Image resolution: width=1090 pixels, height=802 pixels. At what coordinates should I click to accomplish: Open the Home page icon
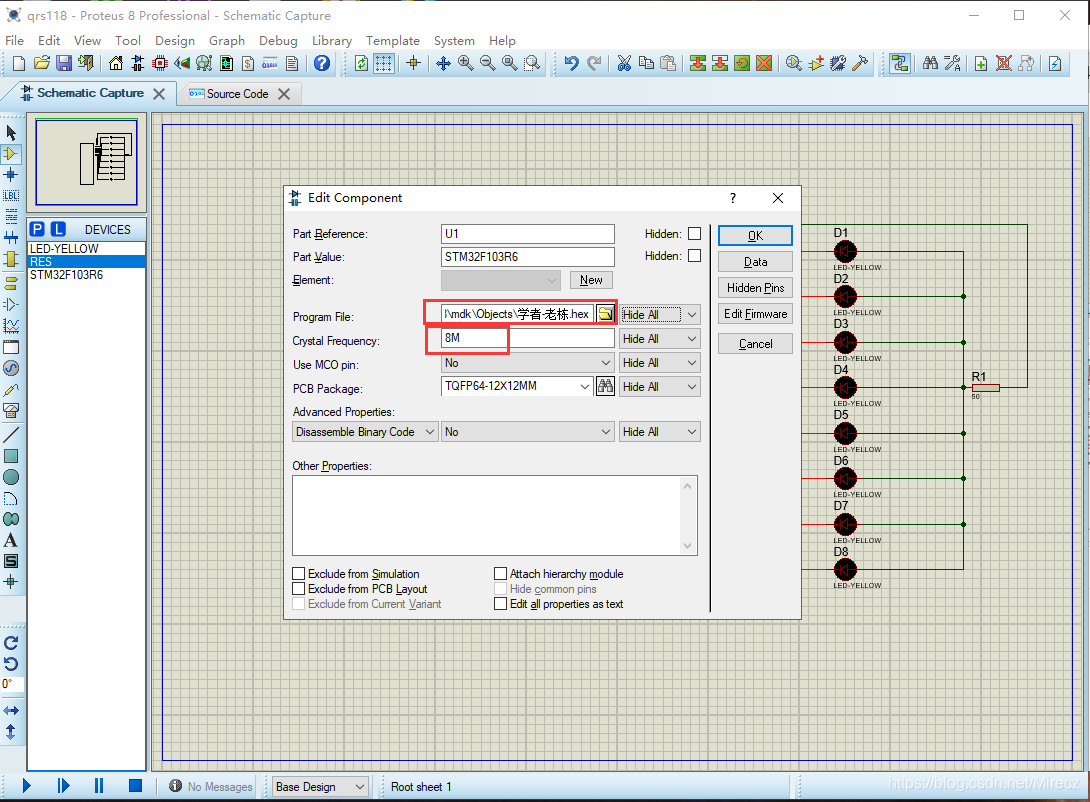115,63
